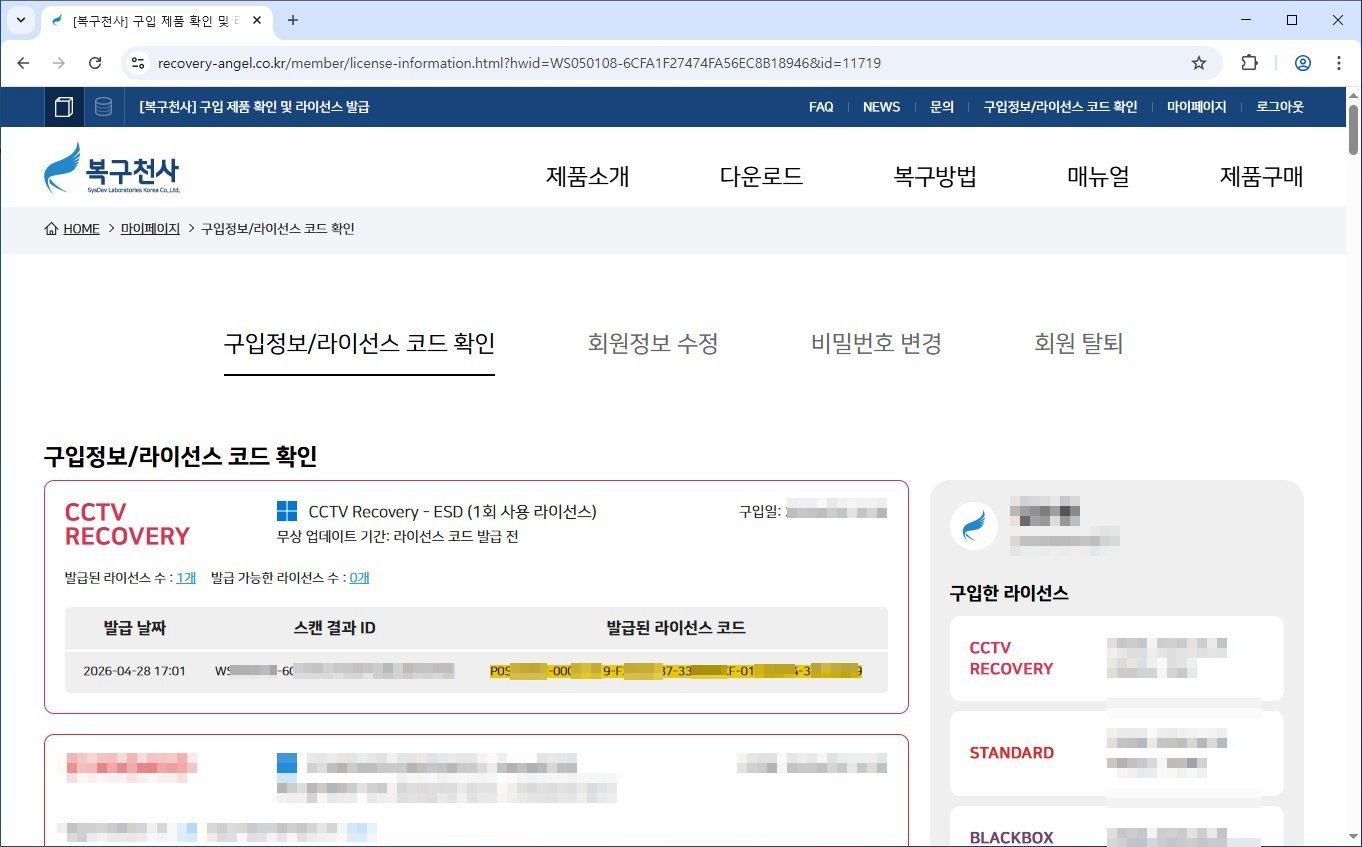Click the 복구천사 logo
Image resolution: width=1362 pixels, height=847 pixels.
(x=112, y=168)
